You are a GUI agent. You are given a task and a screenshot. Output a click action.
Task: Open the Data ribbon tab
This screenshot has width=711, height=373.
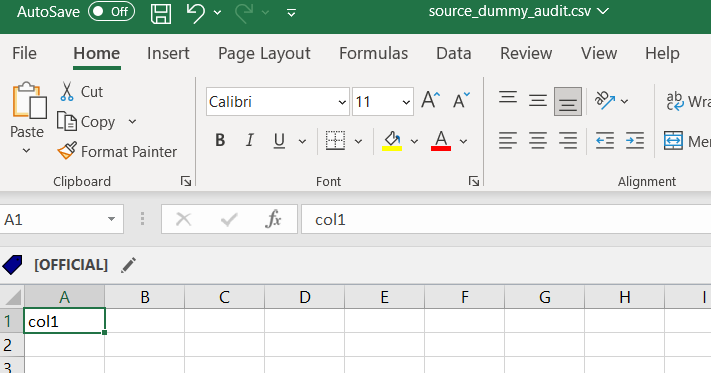[x=453, y=53]
